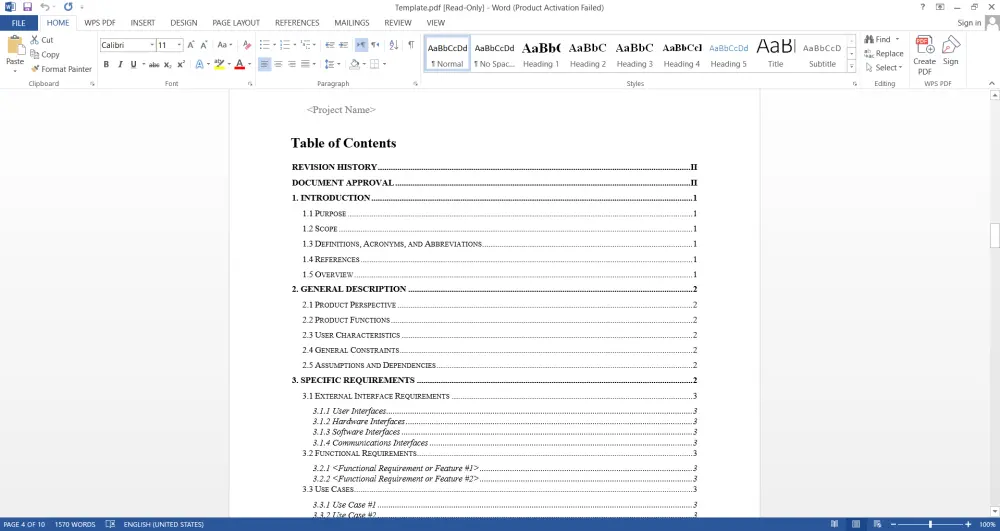Open the Find dropdown arrow
Image resolution: width=1000 pixels, height=531 pixels.
[897, 40]
